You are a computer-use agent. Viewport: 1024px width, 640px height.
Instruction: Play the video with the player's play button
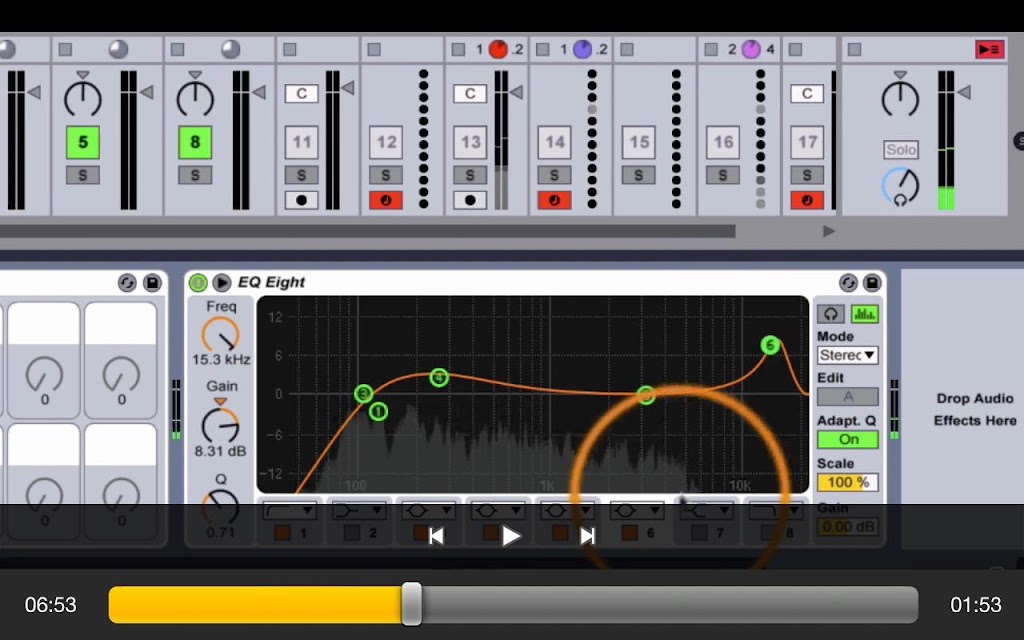[x=511, y=536]
